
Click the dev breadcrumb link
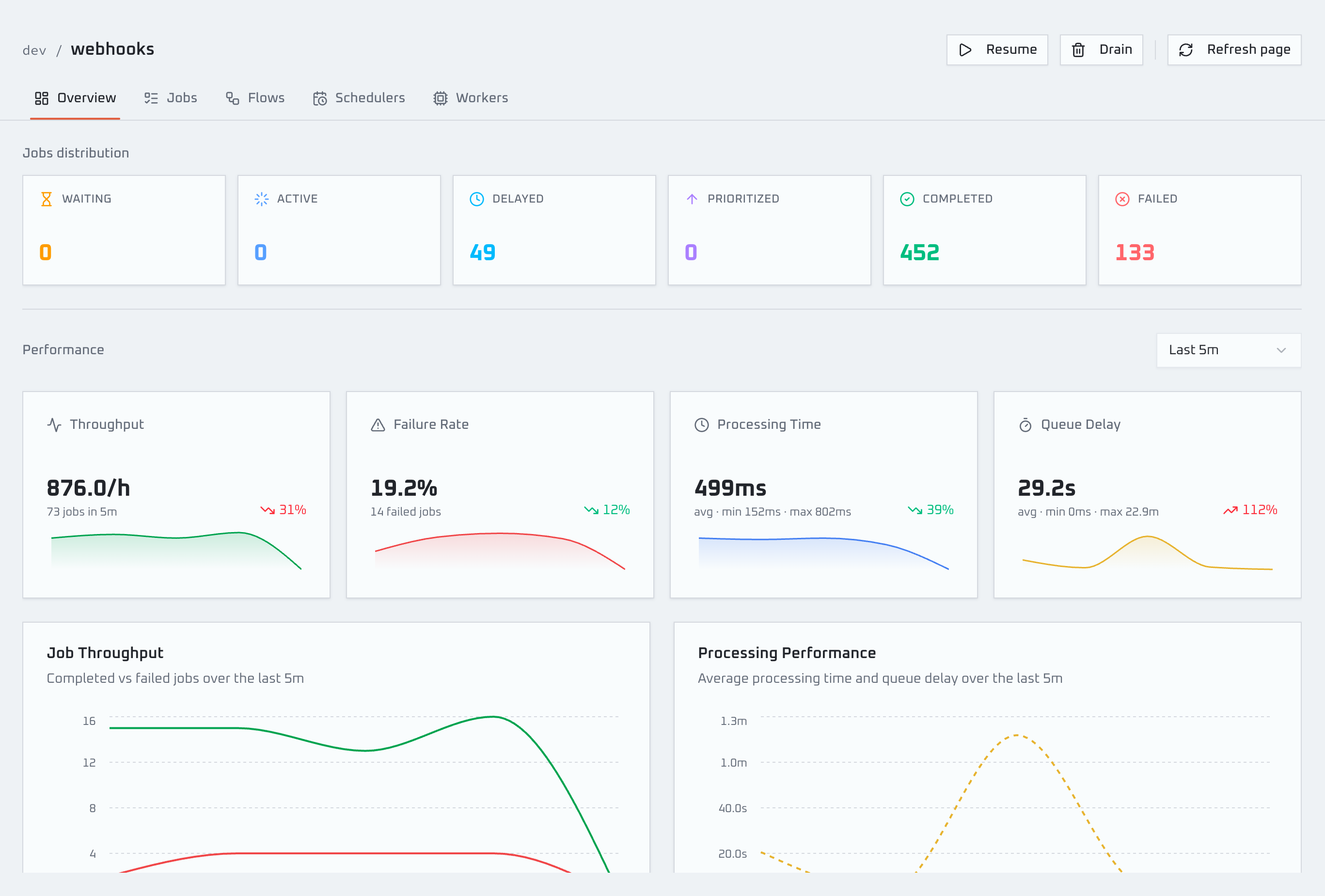[x=34, y=50]
